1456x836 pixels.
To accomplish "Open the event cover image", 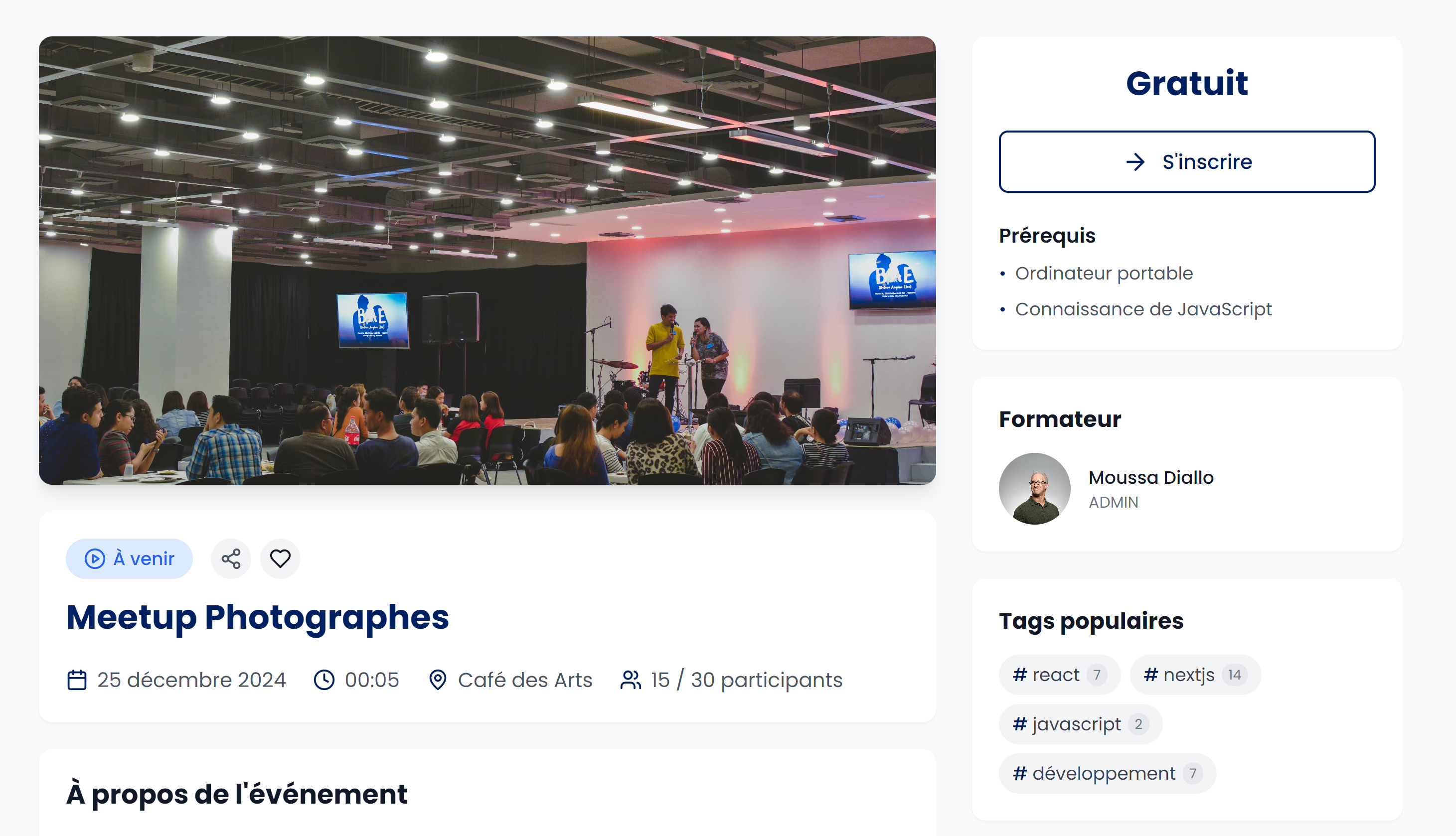I will tap(487, 260).
